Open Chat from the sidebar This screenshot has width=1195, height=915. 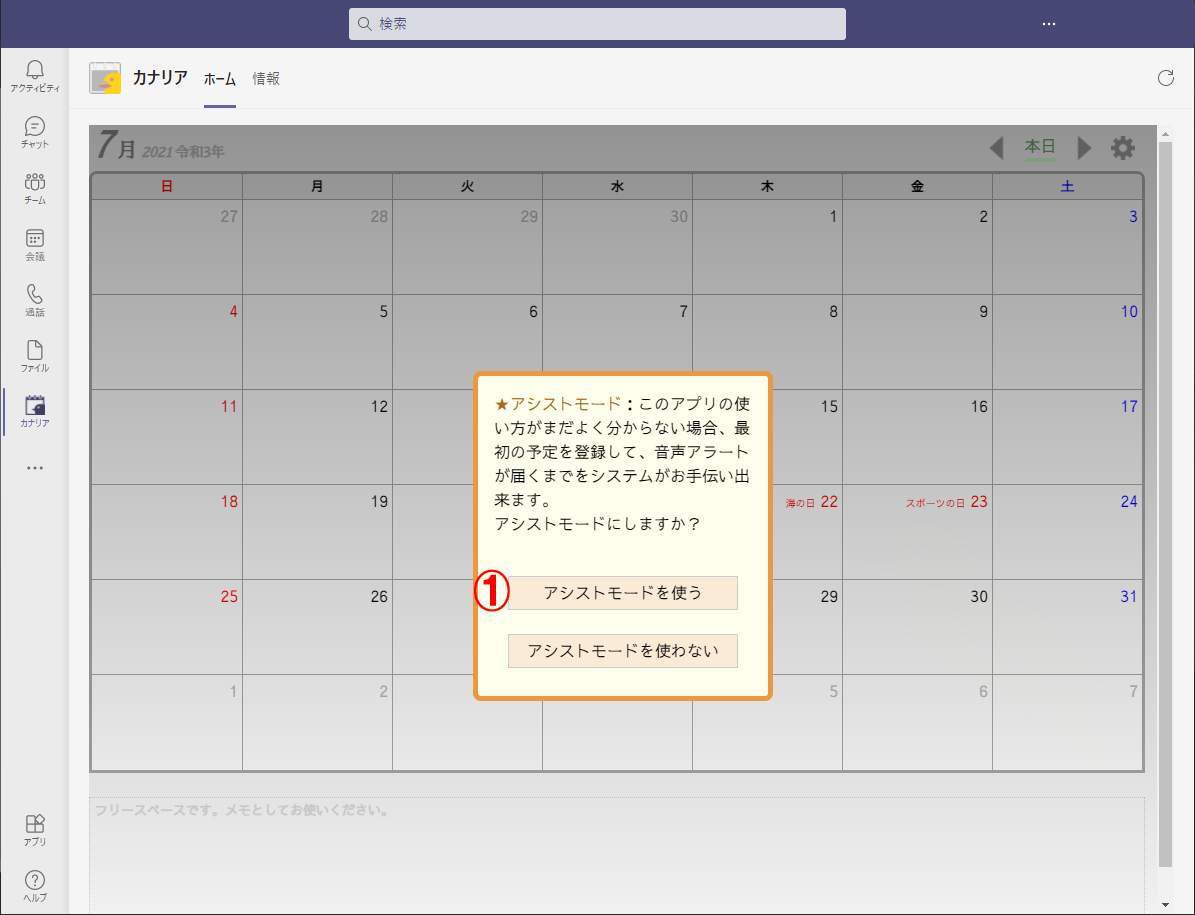(x=34, y=133)
